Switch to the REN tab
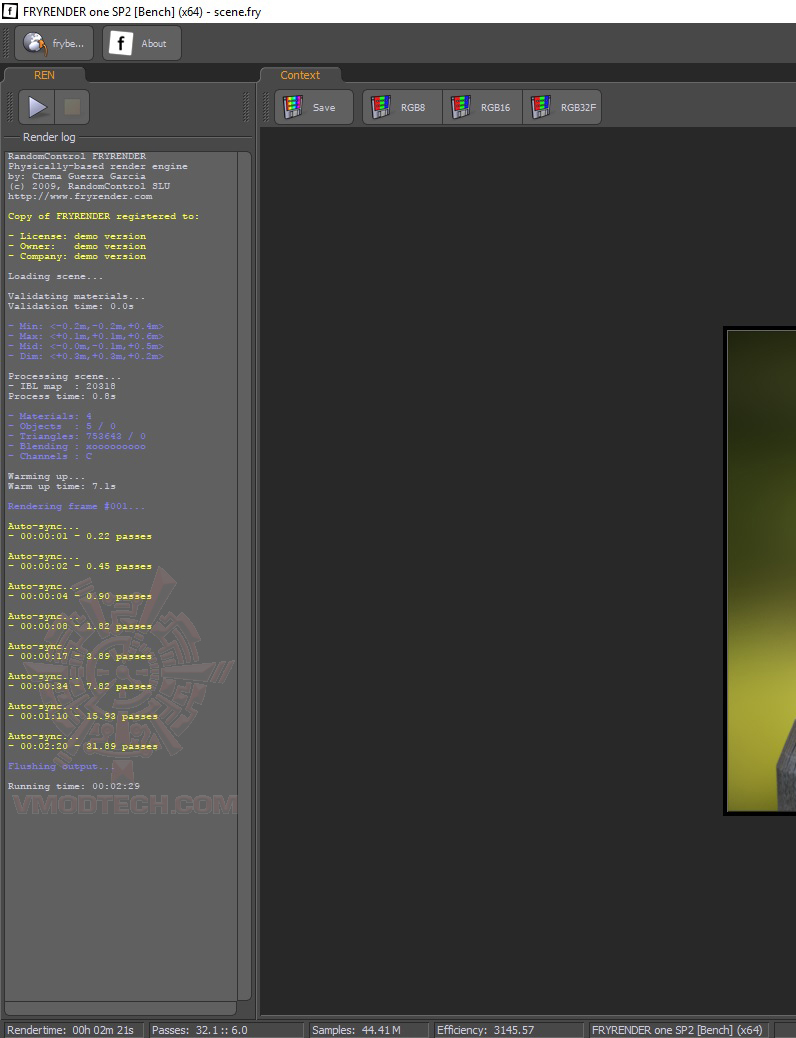Image resolution: width=796 pixels, height=1038 pixels. click(44, 75)
